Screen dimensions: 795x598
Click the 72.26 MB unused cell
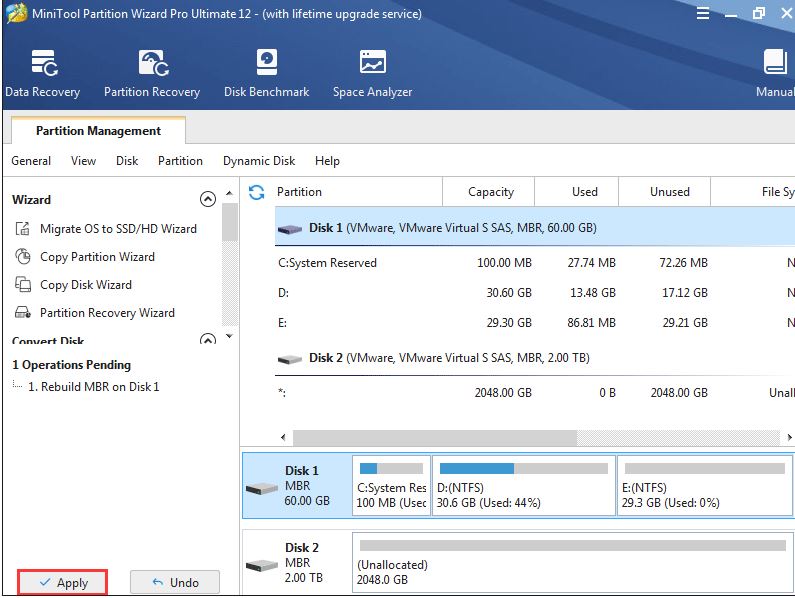tap(683, 263)
